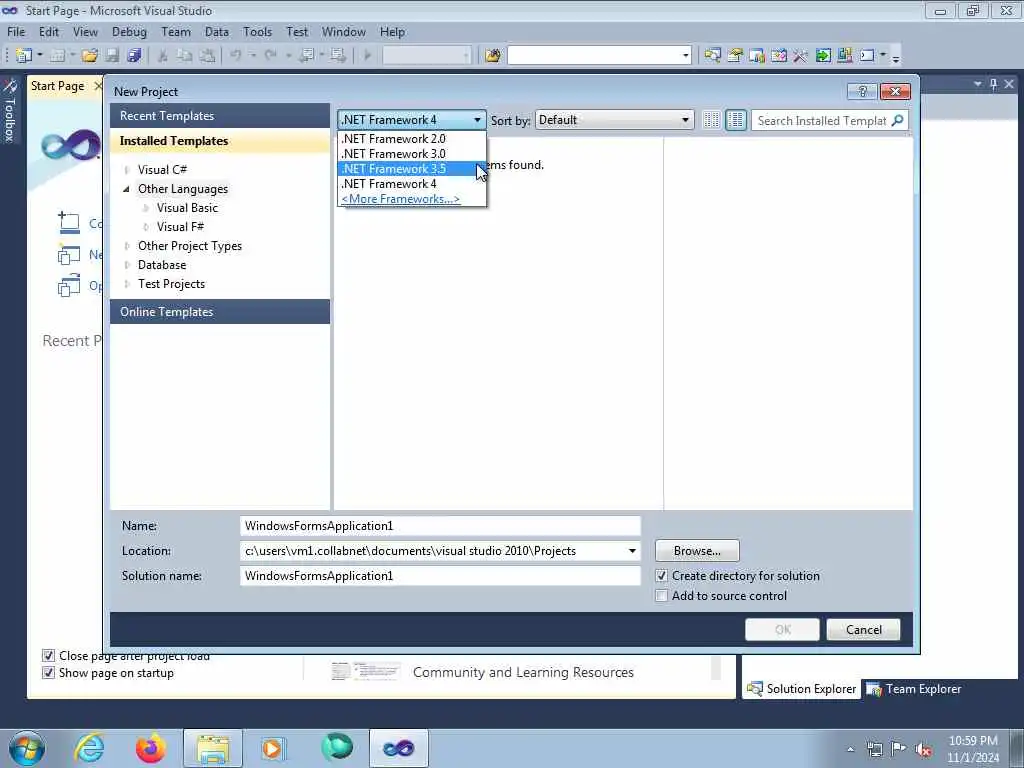Open Firefox from the taskbar
The width and height of the screenshot is (1024, 768).
coord(151,748)
